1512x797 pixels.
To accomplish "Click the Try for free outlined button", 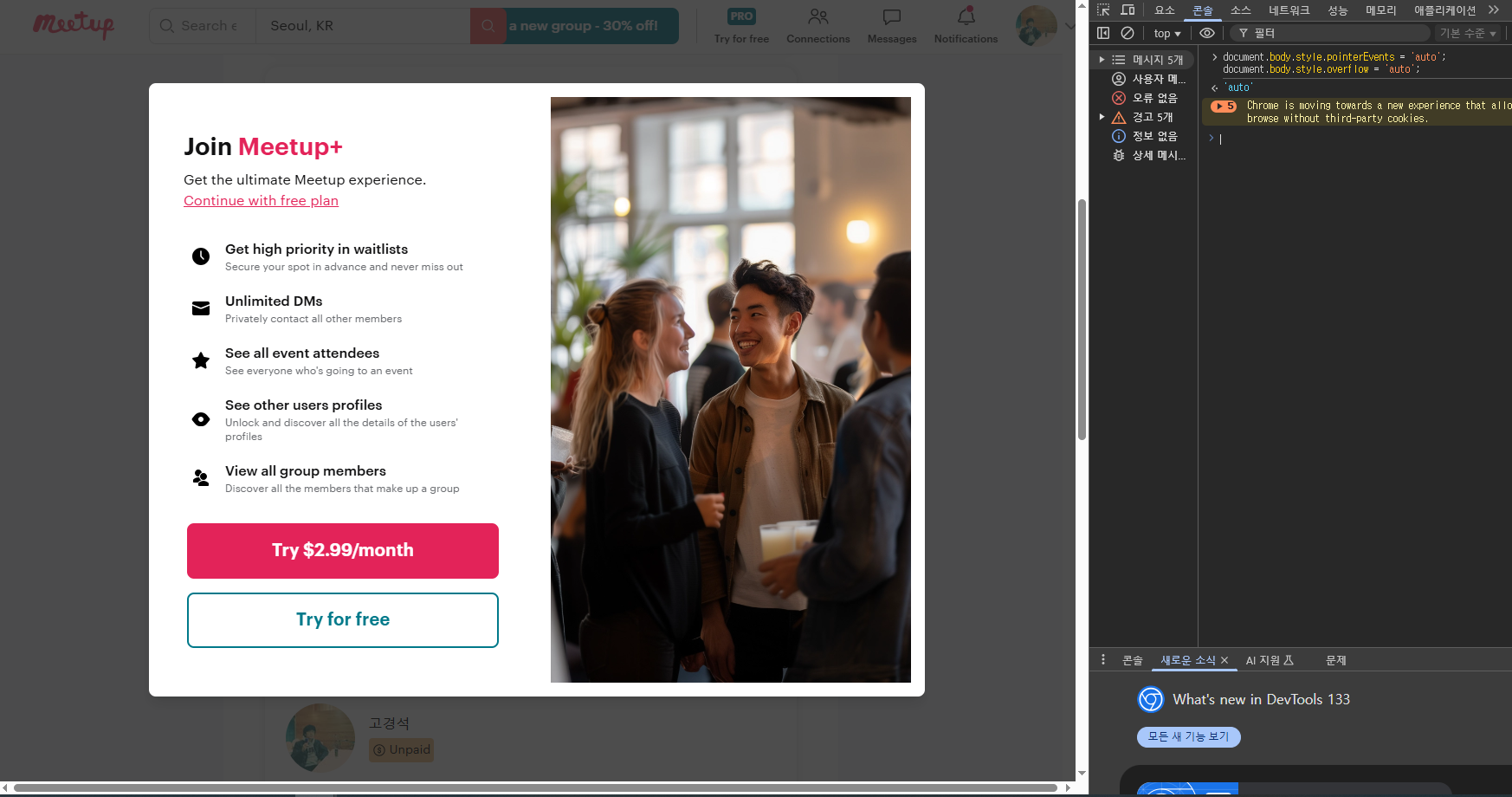I will tap(343, 620).
